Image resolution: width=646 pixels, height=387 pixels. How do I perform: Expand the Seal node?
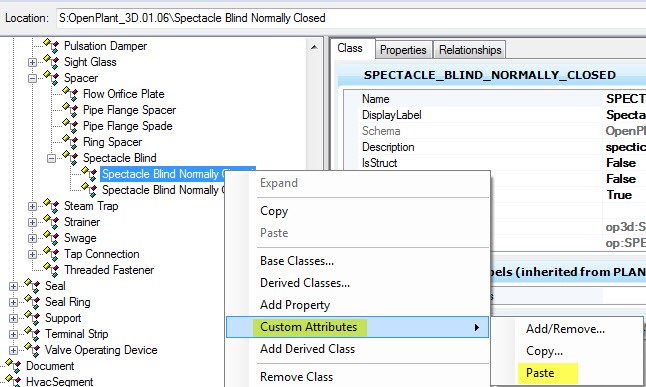point(13,286)
